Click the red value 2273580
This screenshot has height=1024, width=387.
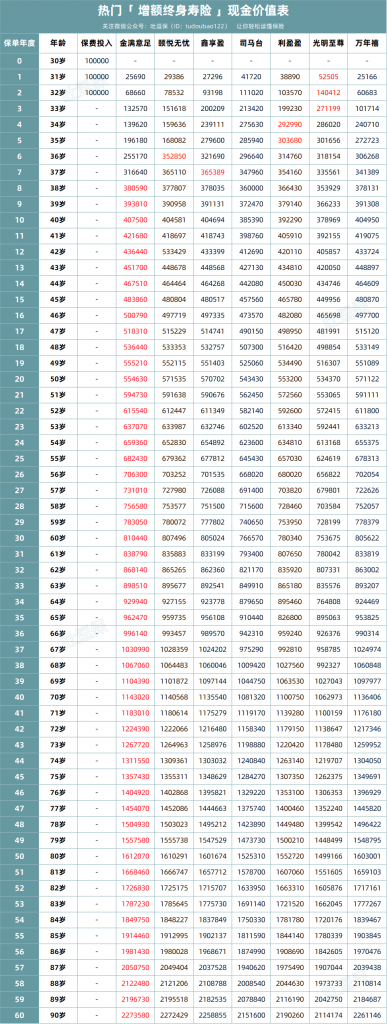pos(136,1015)
